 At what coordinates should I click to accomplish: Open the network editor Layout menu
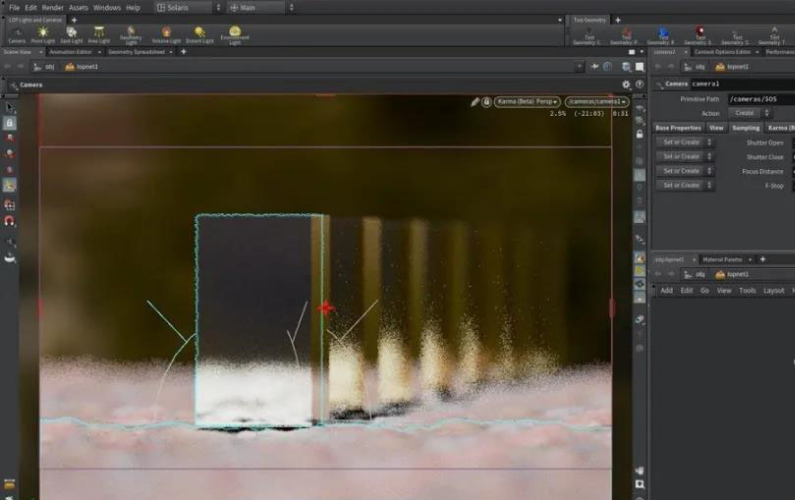tap(774, 291)
